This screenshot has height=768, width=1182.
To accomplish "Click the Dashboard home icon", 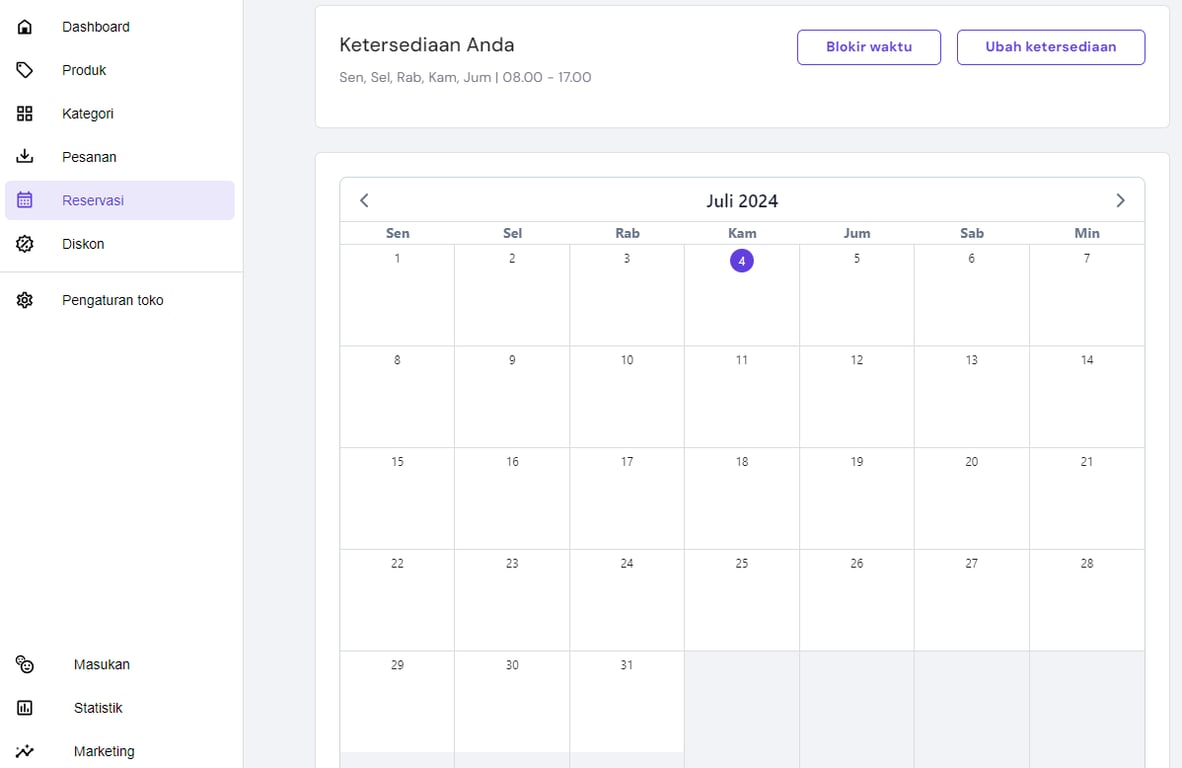I will [25, 27].
